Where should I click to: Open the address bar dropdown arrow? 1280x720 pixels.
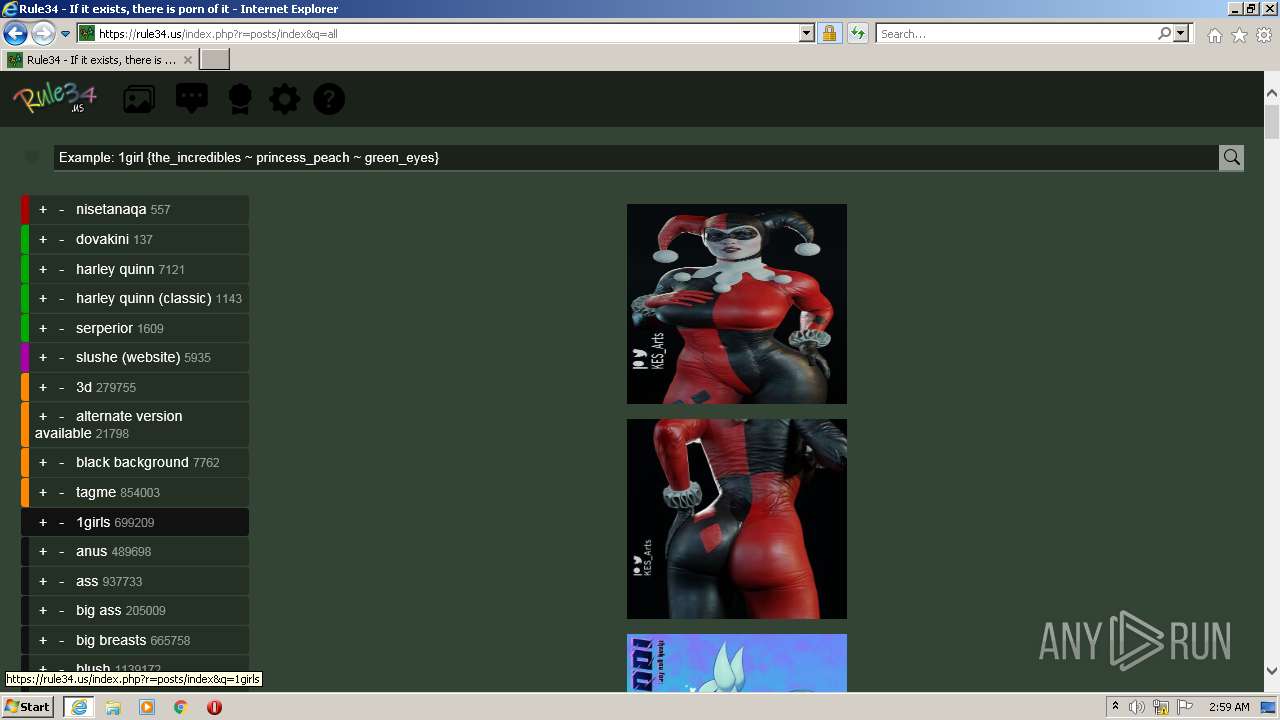click(x=807, y=33)
